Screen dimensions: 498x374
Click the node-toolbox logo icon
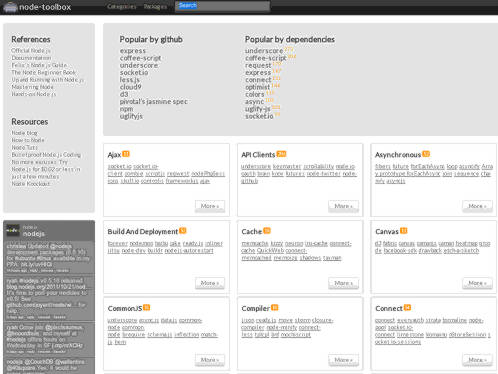[10, 7]
